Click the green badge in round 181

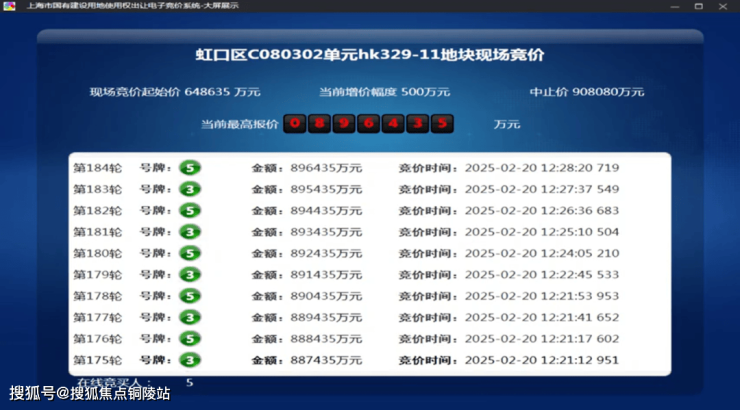(190, 232)
